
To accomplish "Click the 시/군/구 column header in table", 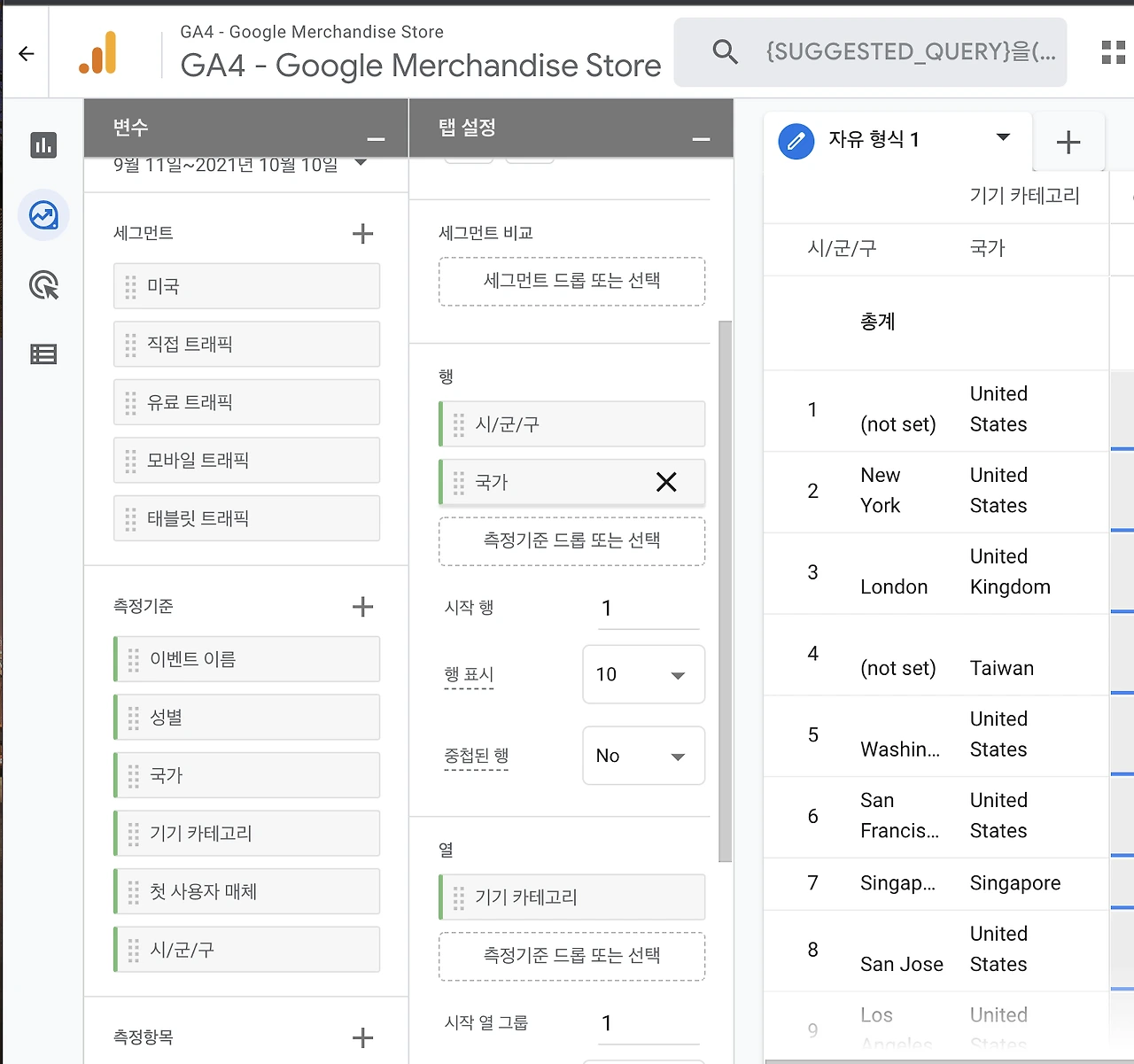I will pos(842,248).
